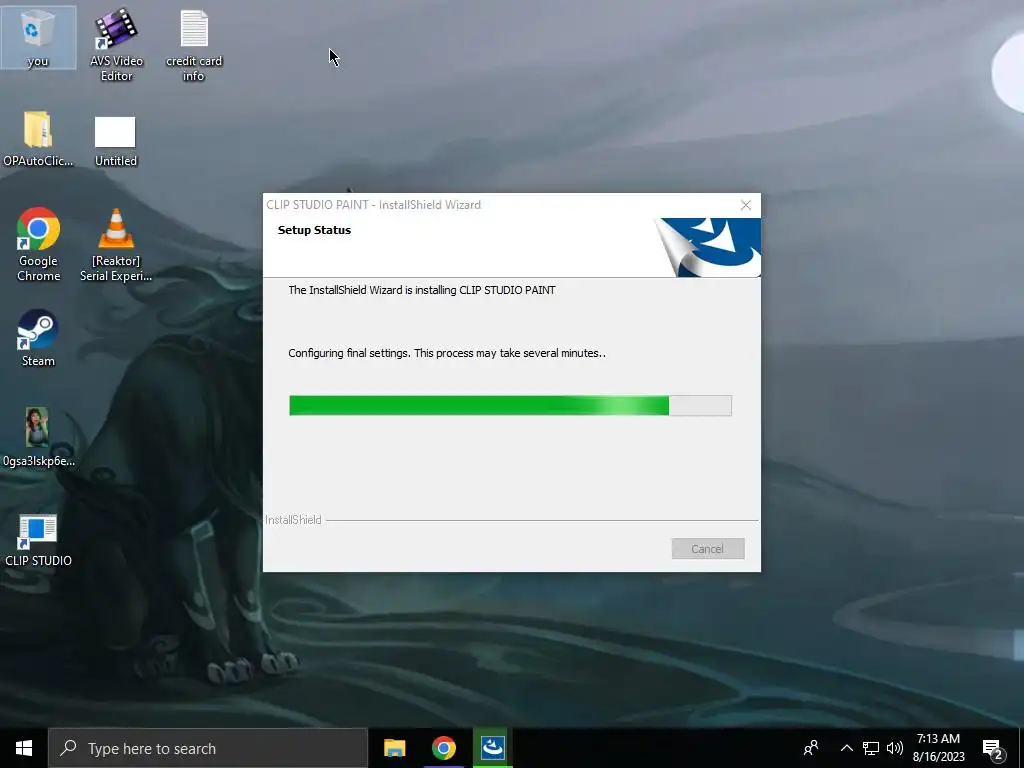Select the CLIP STUDIO desktop shortcut
This screenshot has height=768, width=1024.
pos(38,541)
